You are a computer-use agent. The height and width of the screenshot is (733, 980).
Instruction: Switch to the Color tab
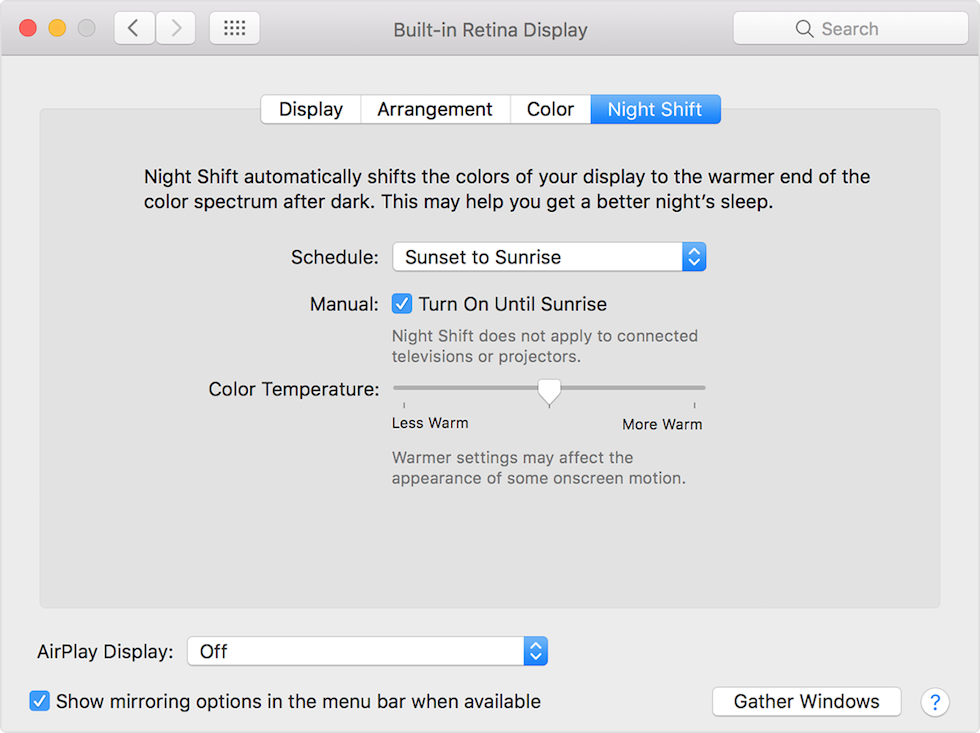550,109
